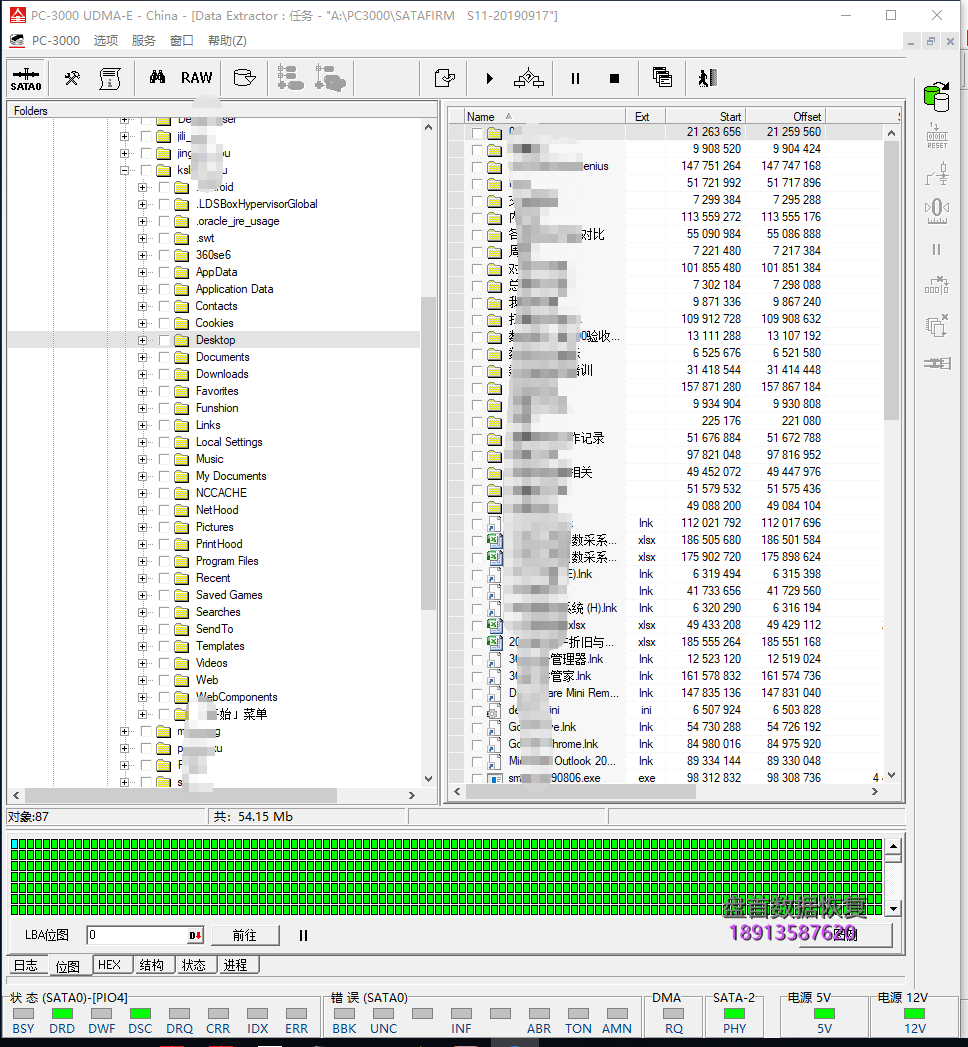Image resolution: width=968 pixels, height=1047 pixels.
Task: Open the 选项 menu
Action: 105,41
